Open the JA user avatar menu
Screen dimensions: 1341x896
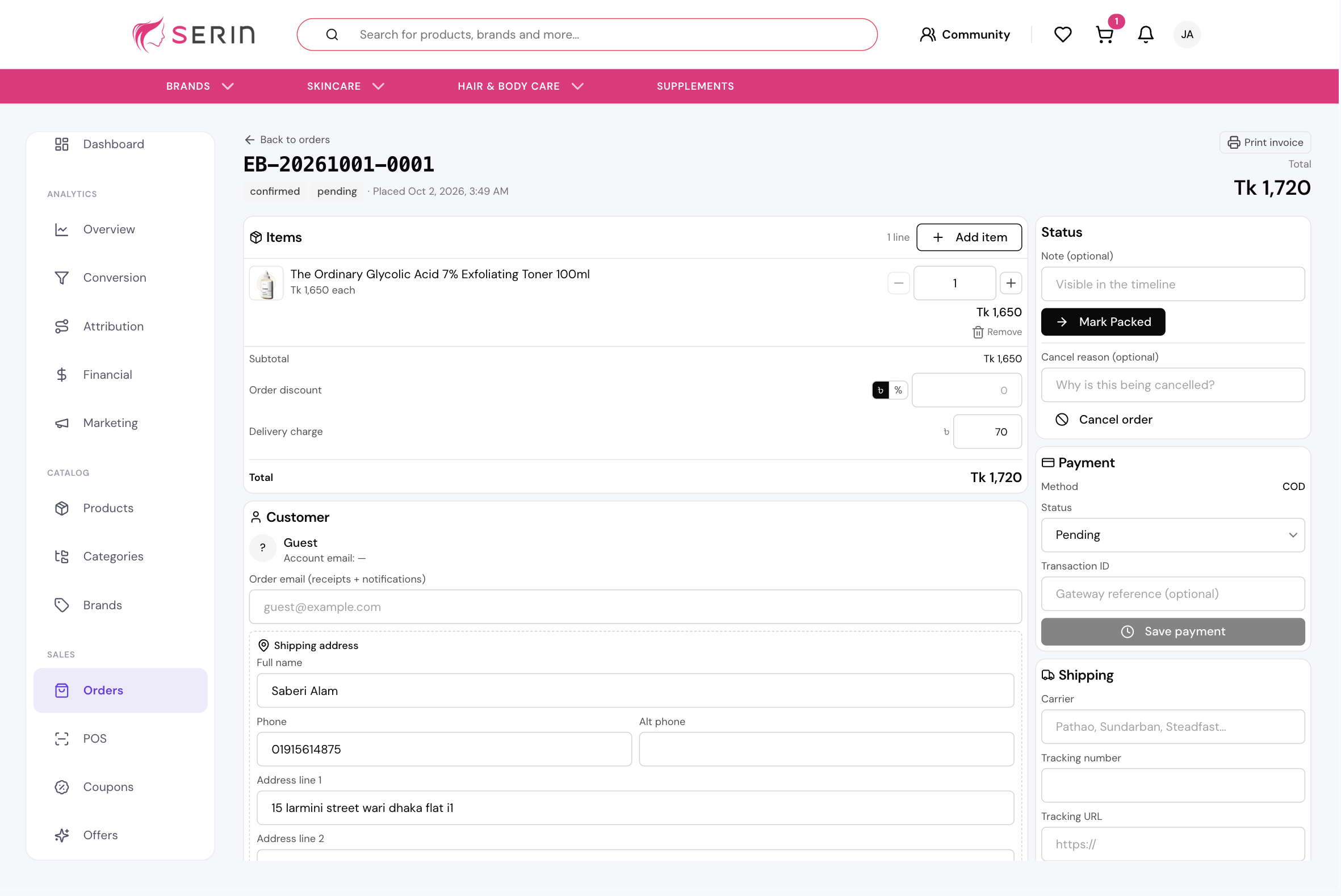point(1187,34)
